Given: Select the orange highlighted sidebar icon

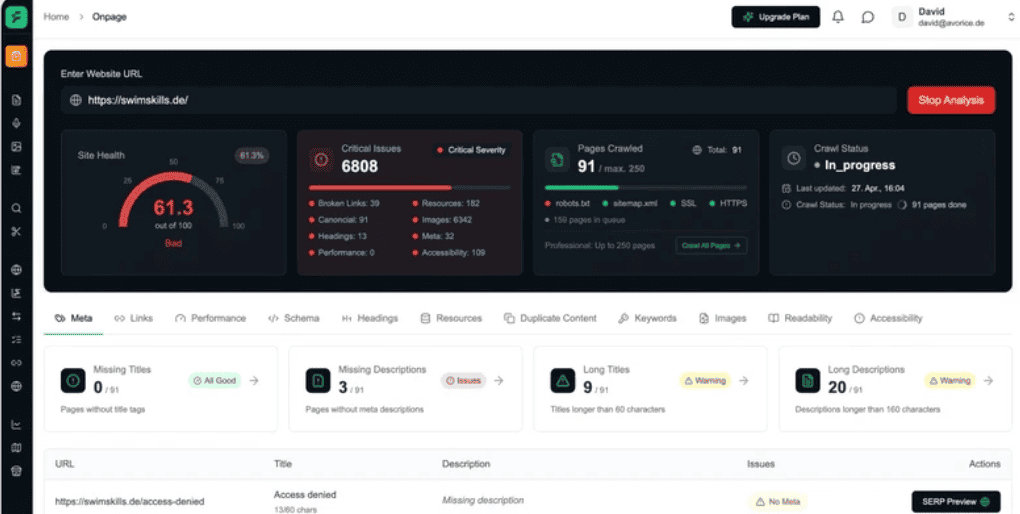Looking at the screenshot, I should coord(16,56).
